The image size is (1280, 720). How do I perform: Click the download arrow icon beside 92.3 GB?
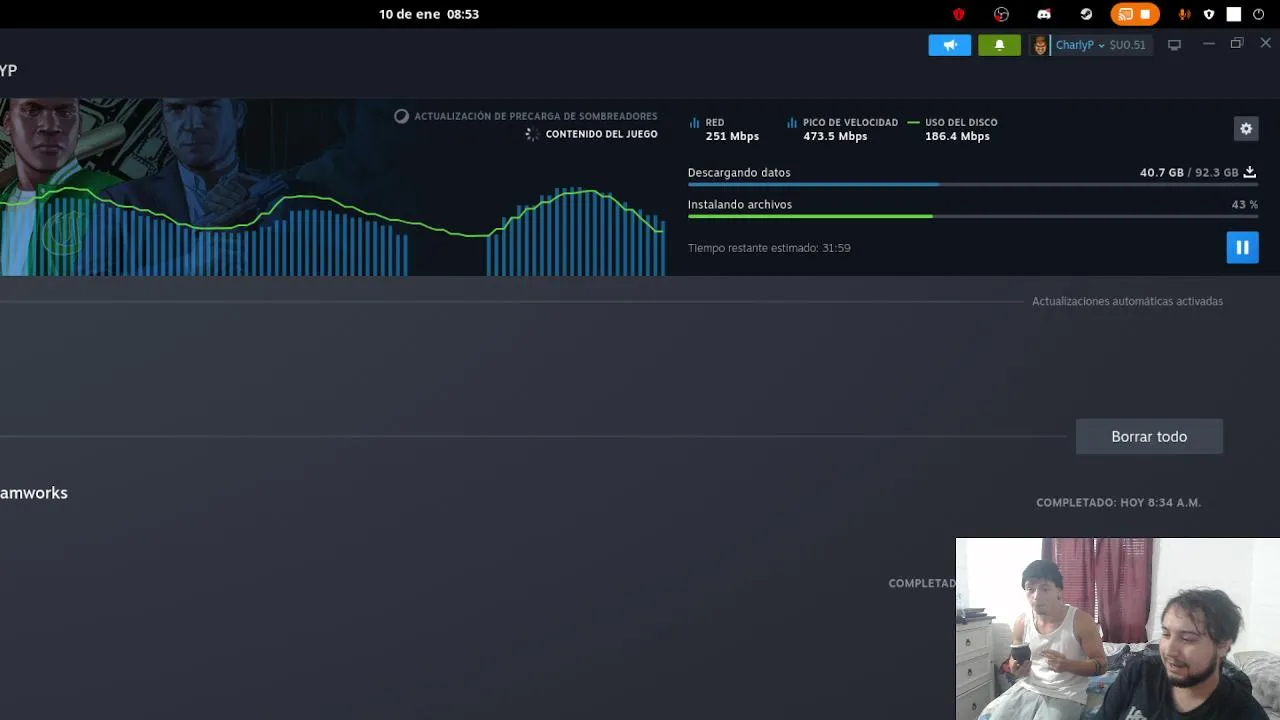(1249, 172)
